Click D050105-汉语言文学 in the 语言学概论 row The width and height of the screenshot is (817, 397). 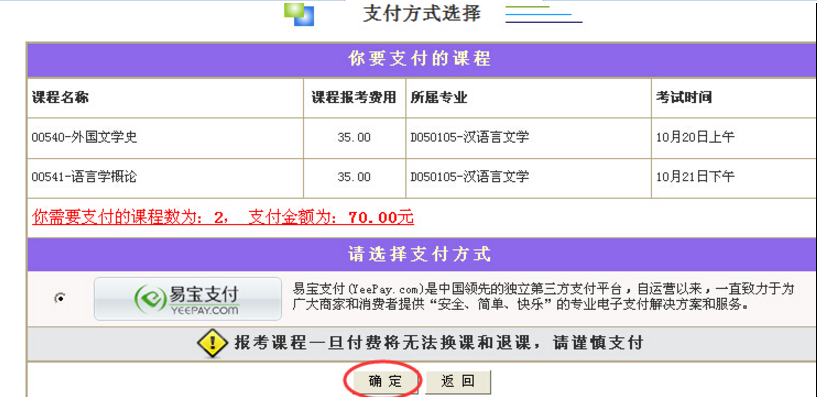pyautogui.click(x=469, y=177)
